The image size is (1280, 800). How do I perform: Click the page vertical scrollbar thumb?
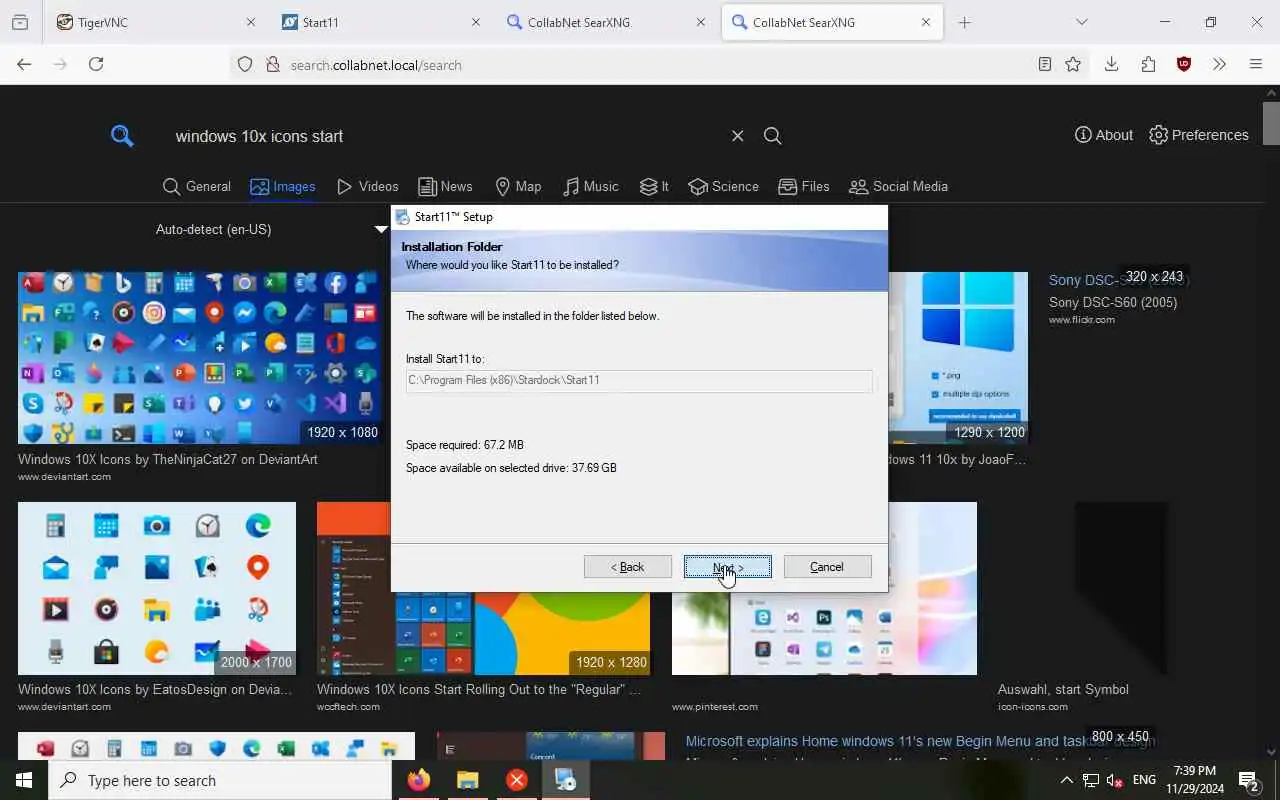[x=1271, y=123]
